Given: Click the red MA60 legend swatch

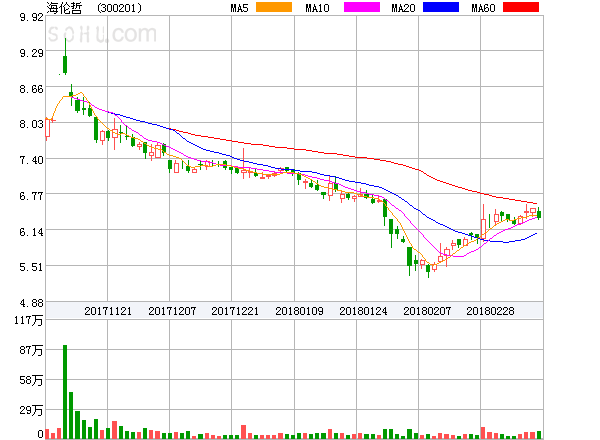Looking at the screenshot, I should pos(521,7).
